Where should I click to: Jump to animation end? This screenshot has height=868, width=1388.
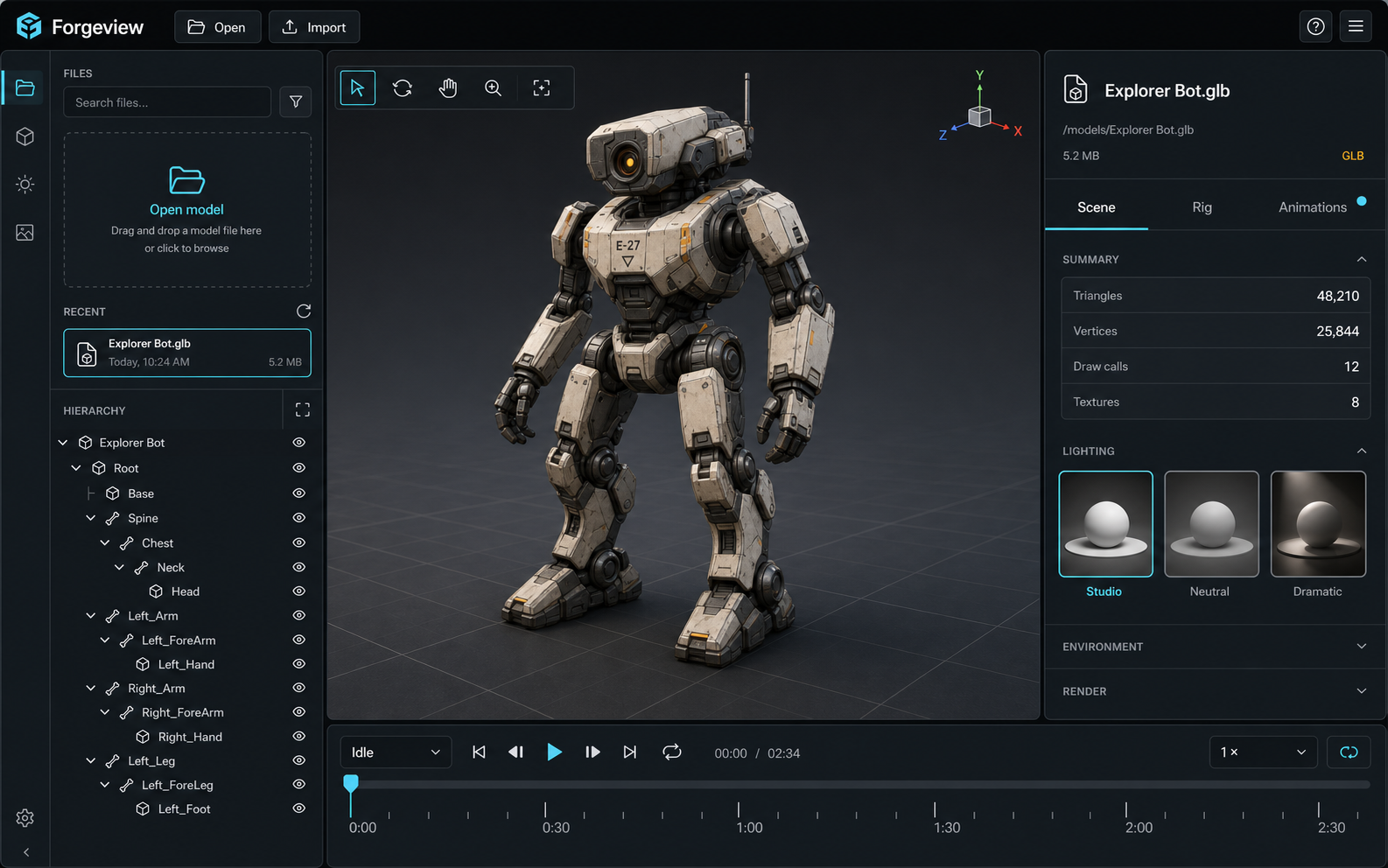click(630, 752)
